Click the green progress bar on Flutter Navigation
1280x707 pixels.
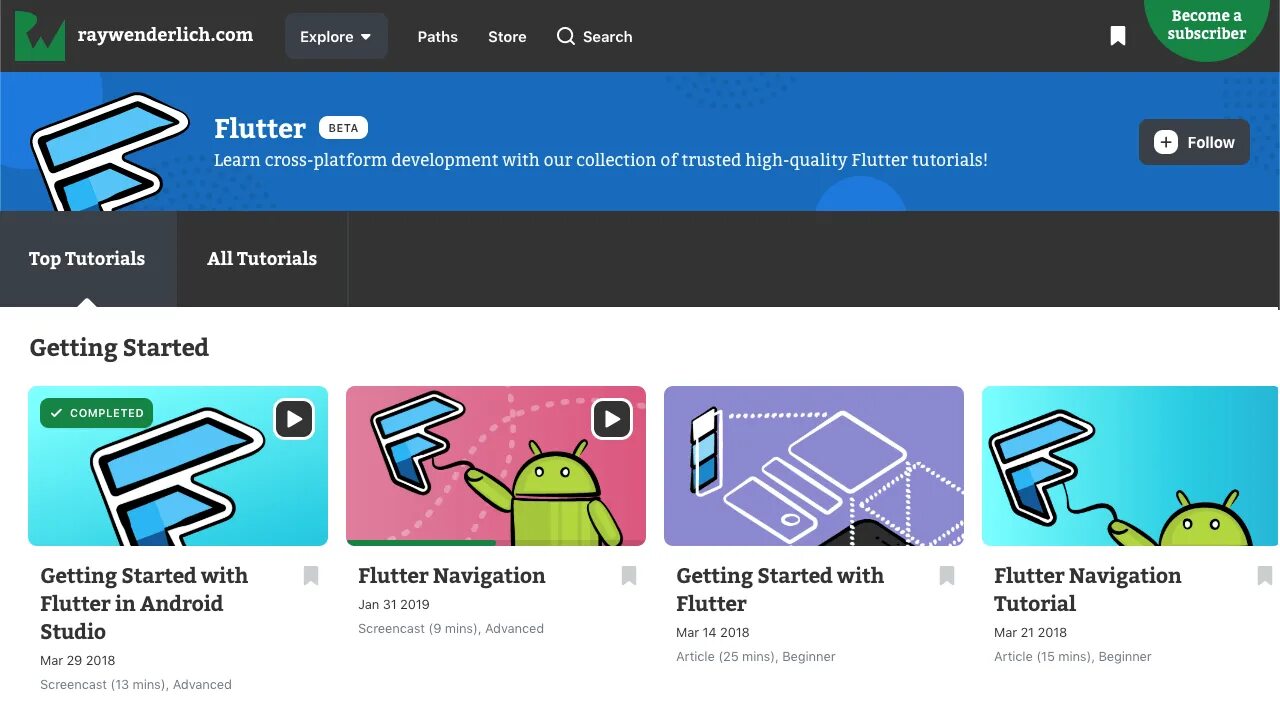pos(421,543)
